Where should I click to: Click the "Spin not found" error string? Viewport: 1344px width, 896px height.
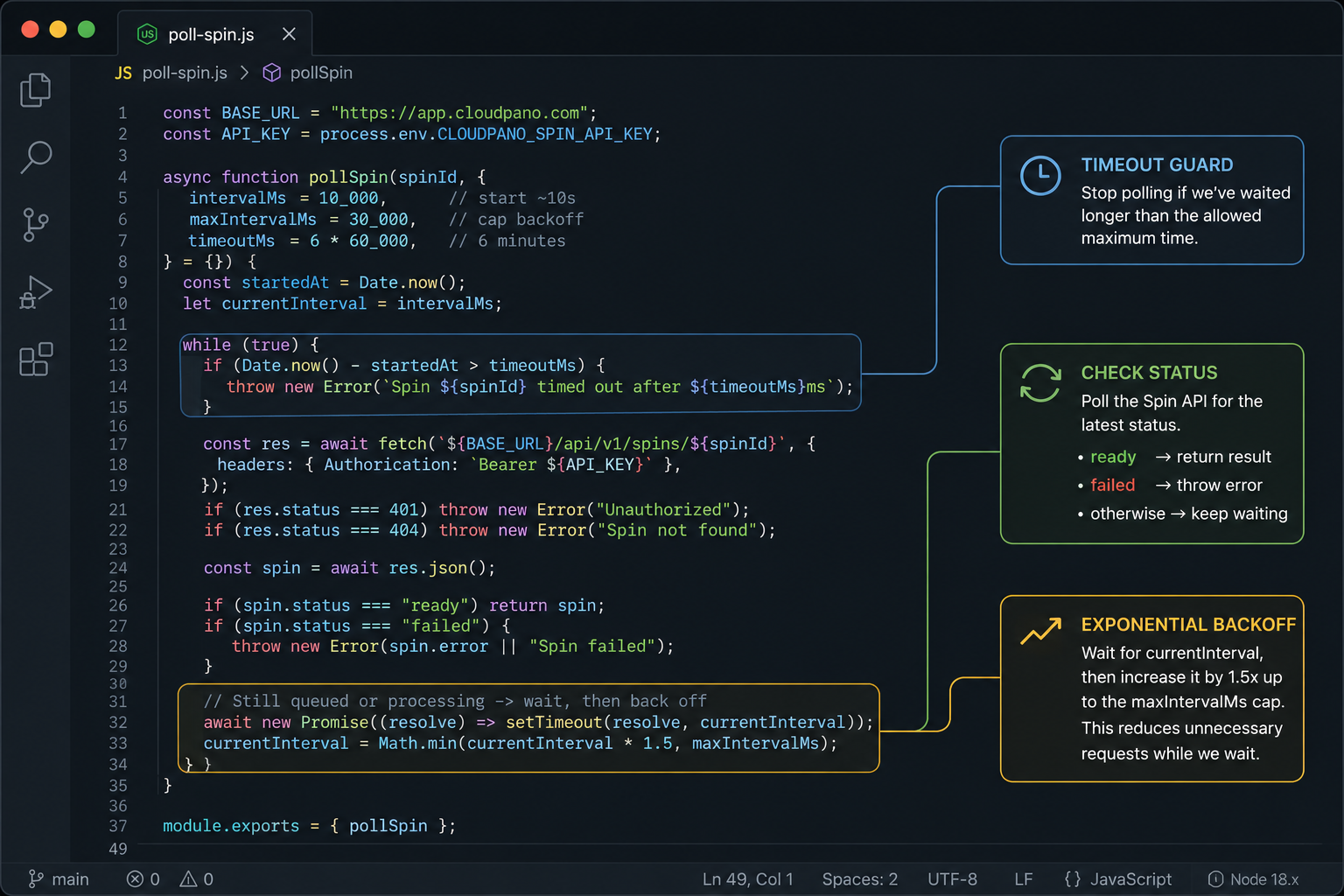[677, 530]
